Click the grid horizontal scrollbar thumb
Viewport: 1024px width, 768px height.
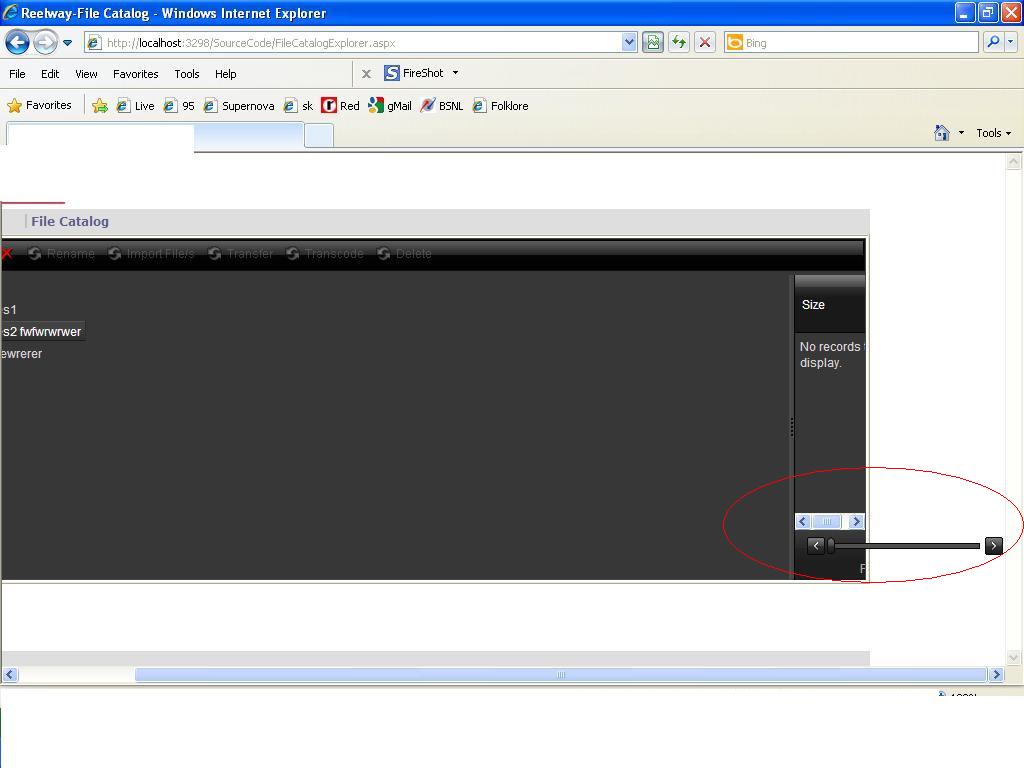point(827,521)
